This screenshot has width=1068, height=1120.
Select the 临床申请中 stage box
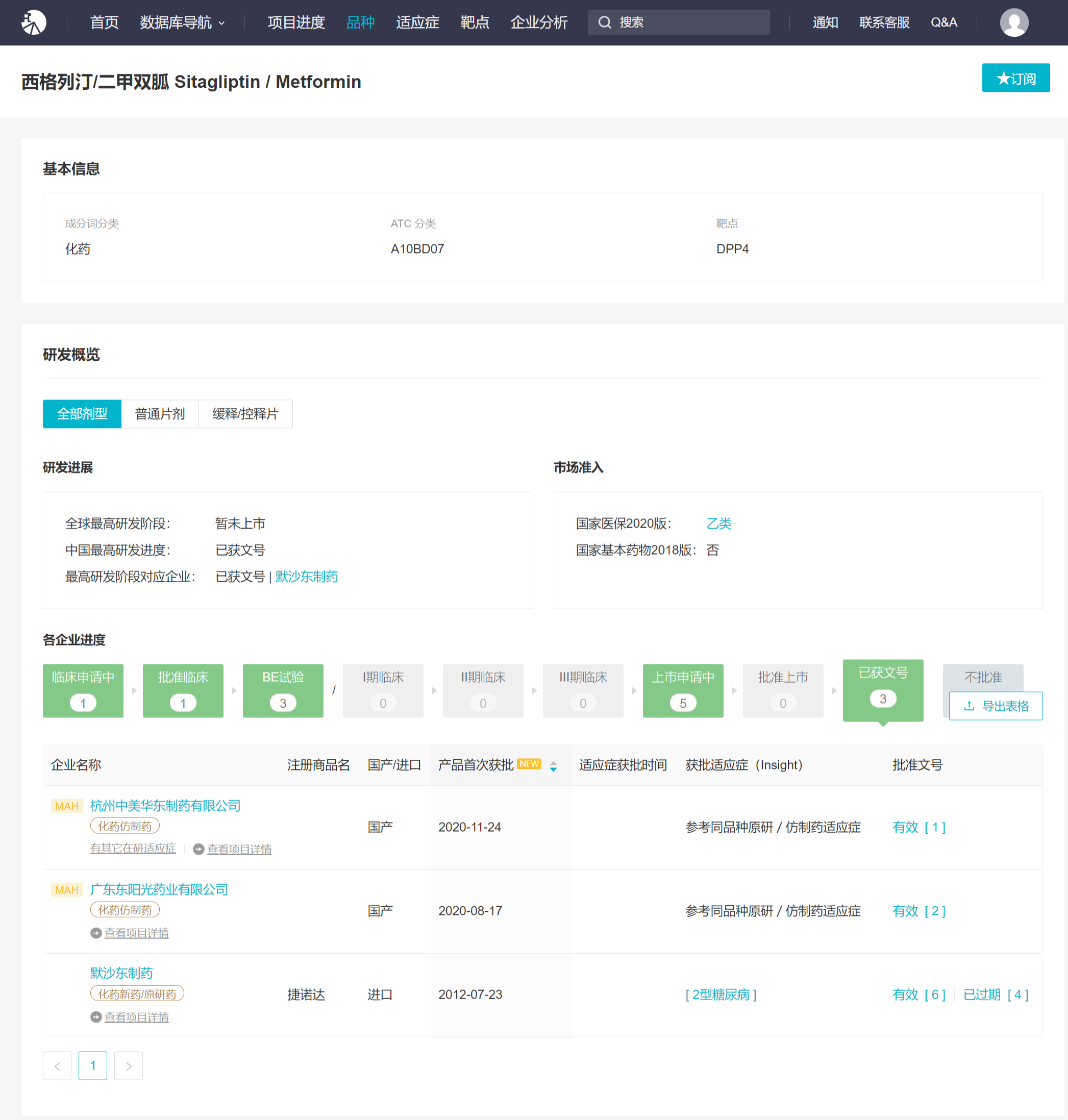[83, 690]
